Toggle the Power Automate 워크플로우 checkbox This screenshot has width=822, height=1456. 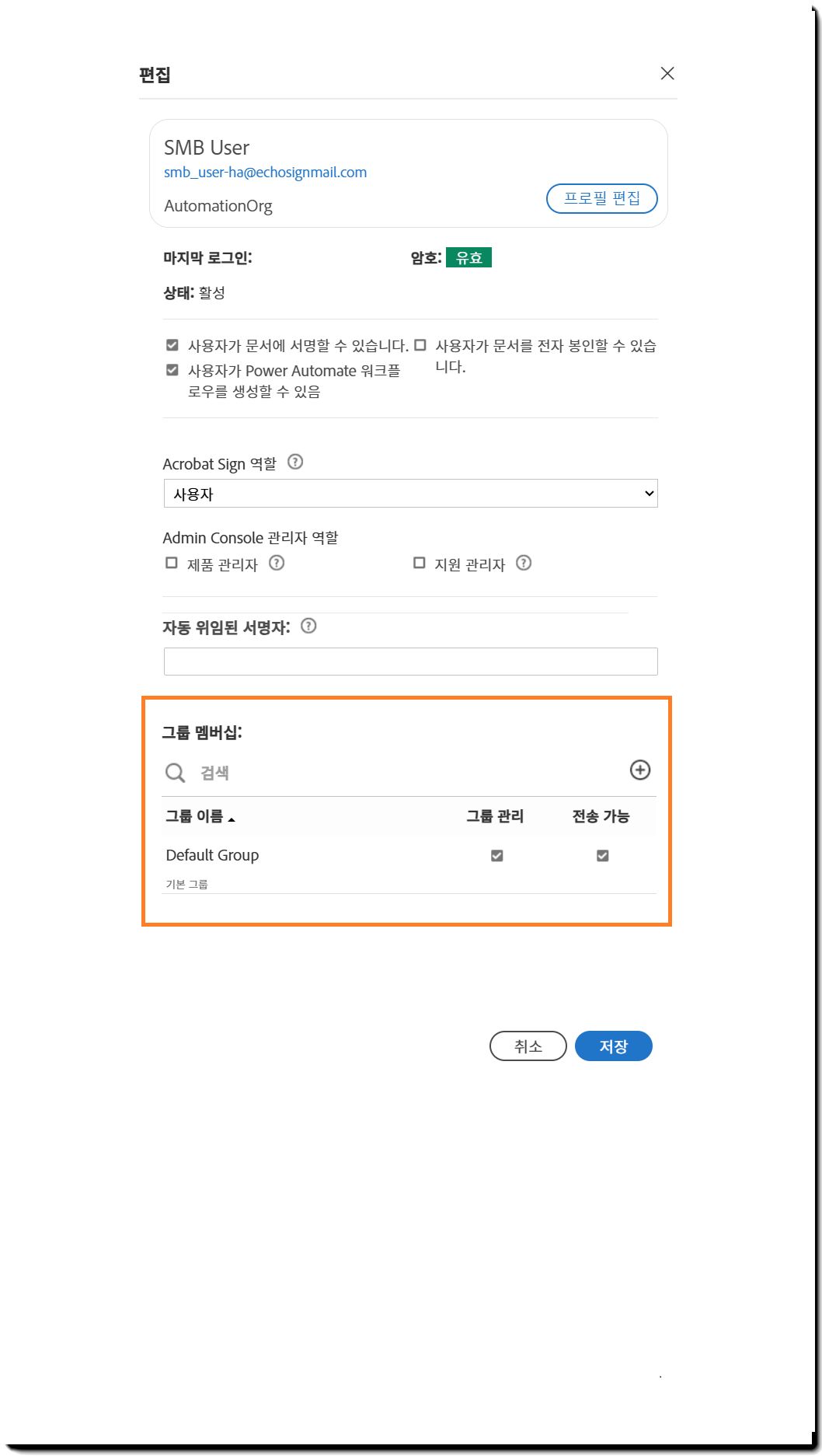[x=172, y=370]
